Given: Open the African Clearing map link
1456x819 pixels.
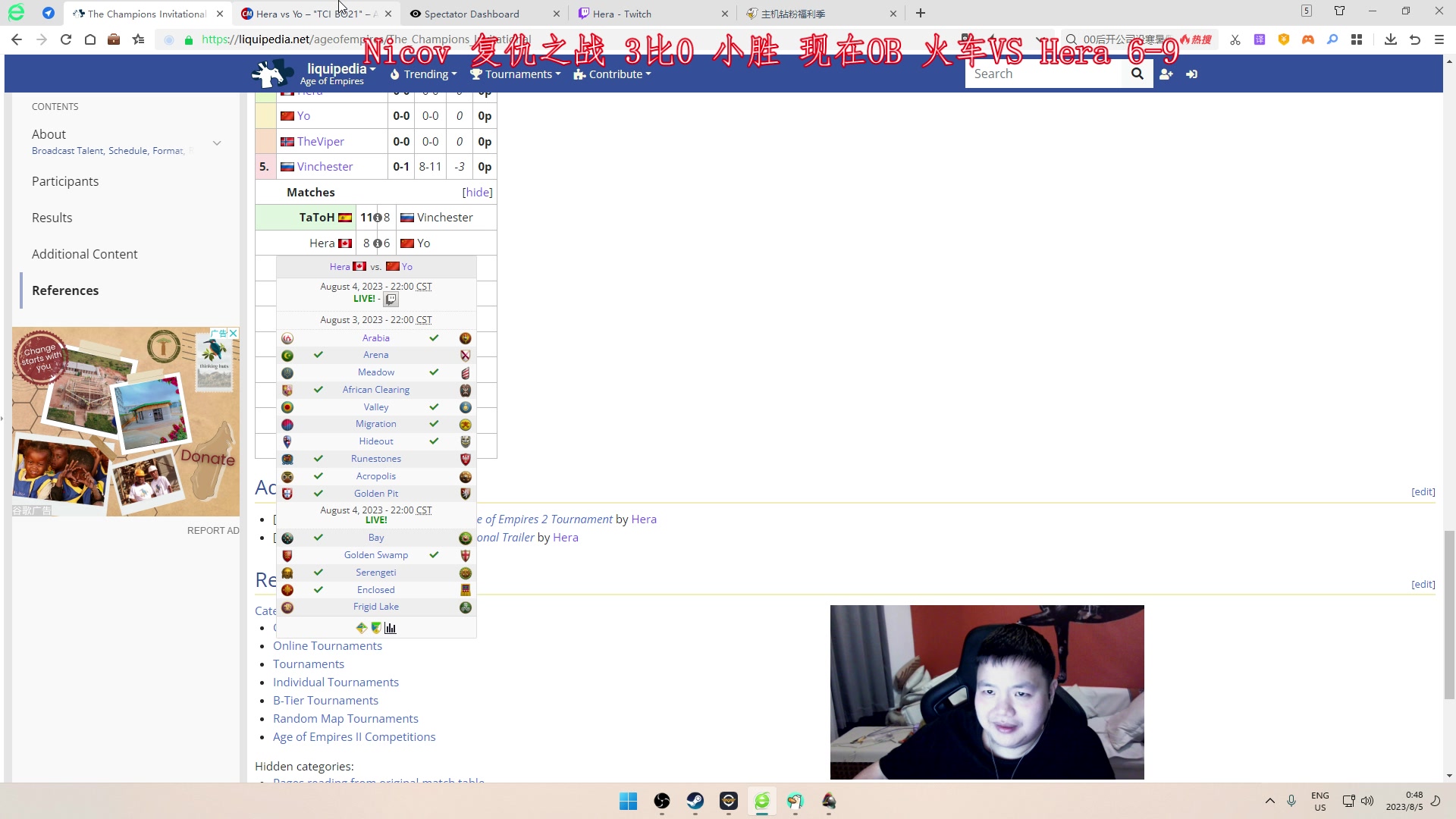Looking at the screenshot, I should (376, 390).
